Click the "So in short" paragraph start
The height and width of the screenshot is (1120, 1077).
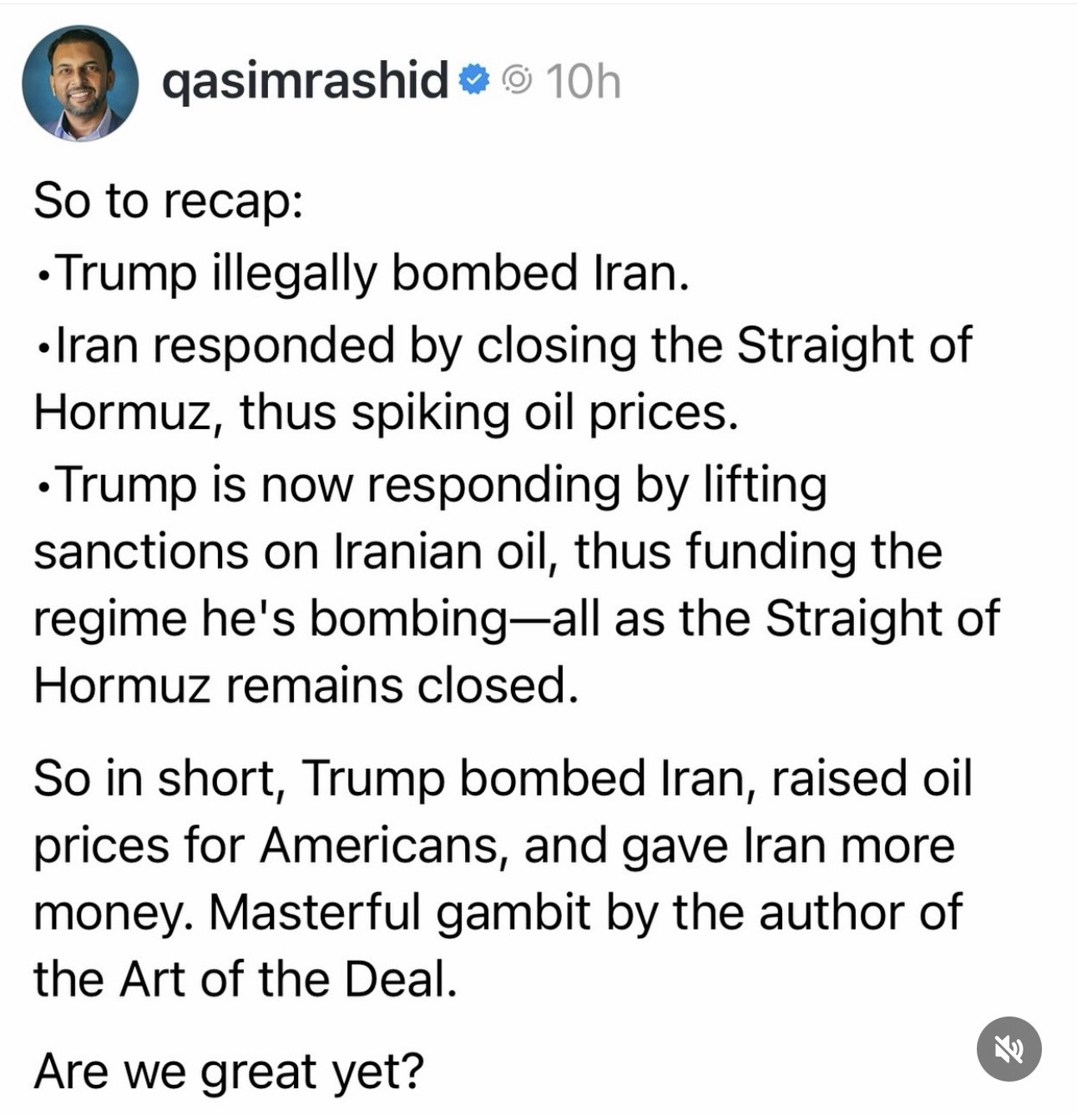point(155,778)
